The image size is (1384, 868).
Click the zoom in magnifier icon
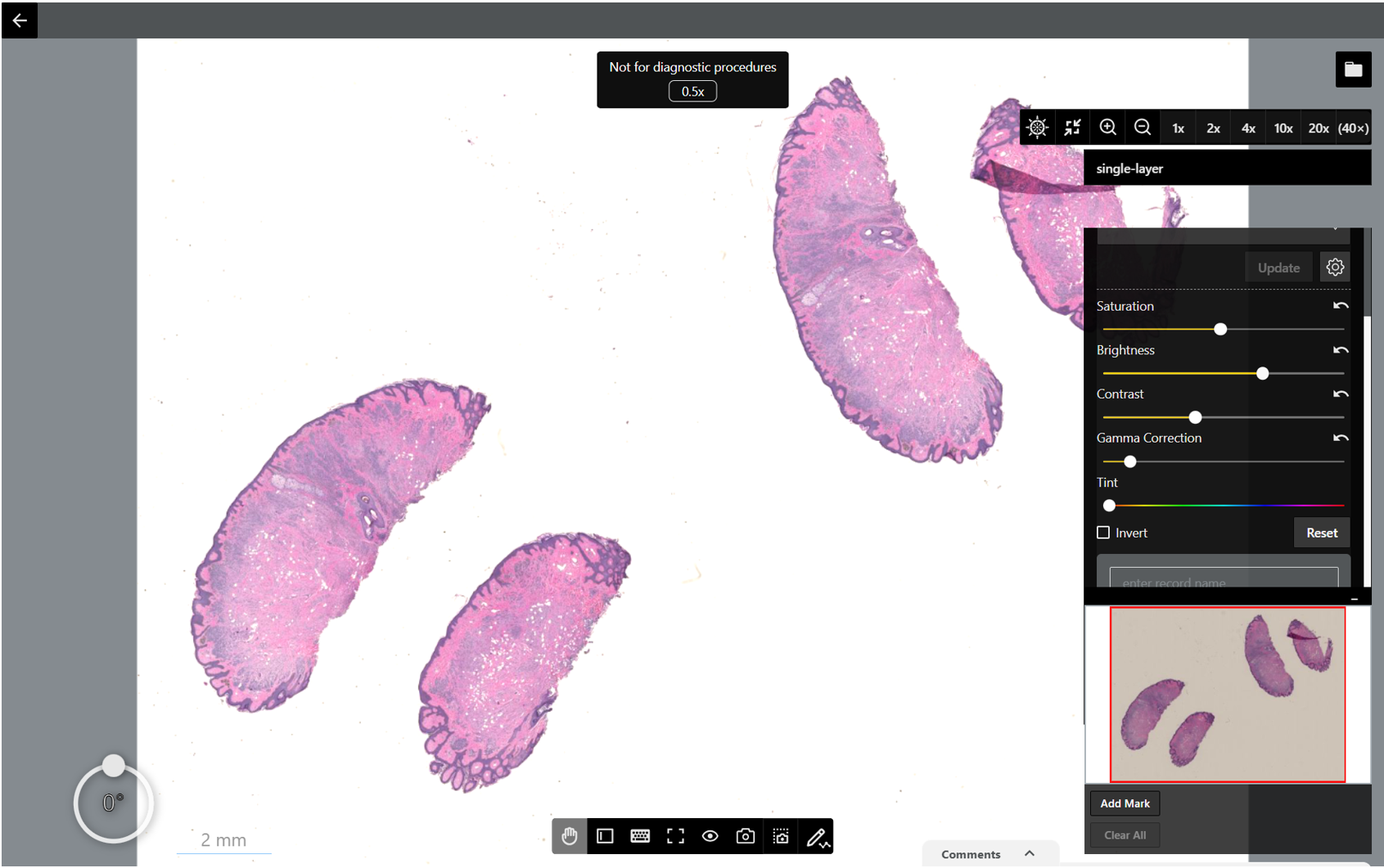pyautogui.click(x=1107, y=128)
